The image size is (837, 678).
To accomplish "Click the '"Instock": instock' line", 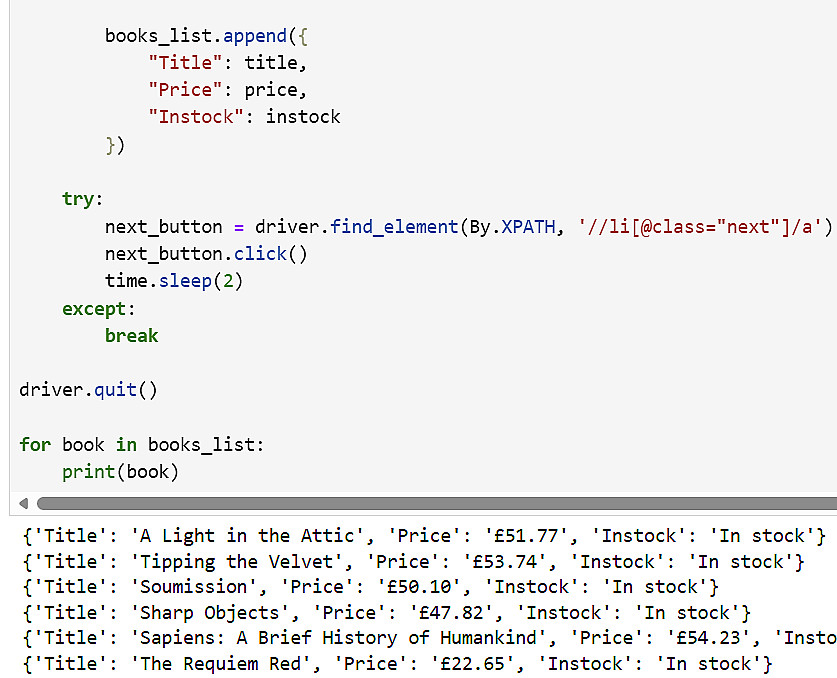I will click(x=244, y=116).
